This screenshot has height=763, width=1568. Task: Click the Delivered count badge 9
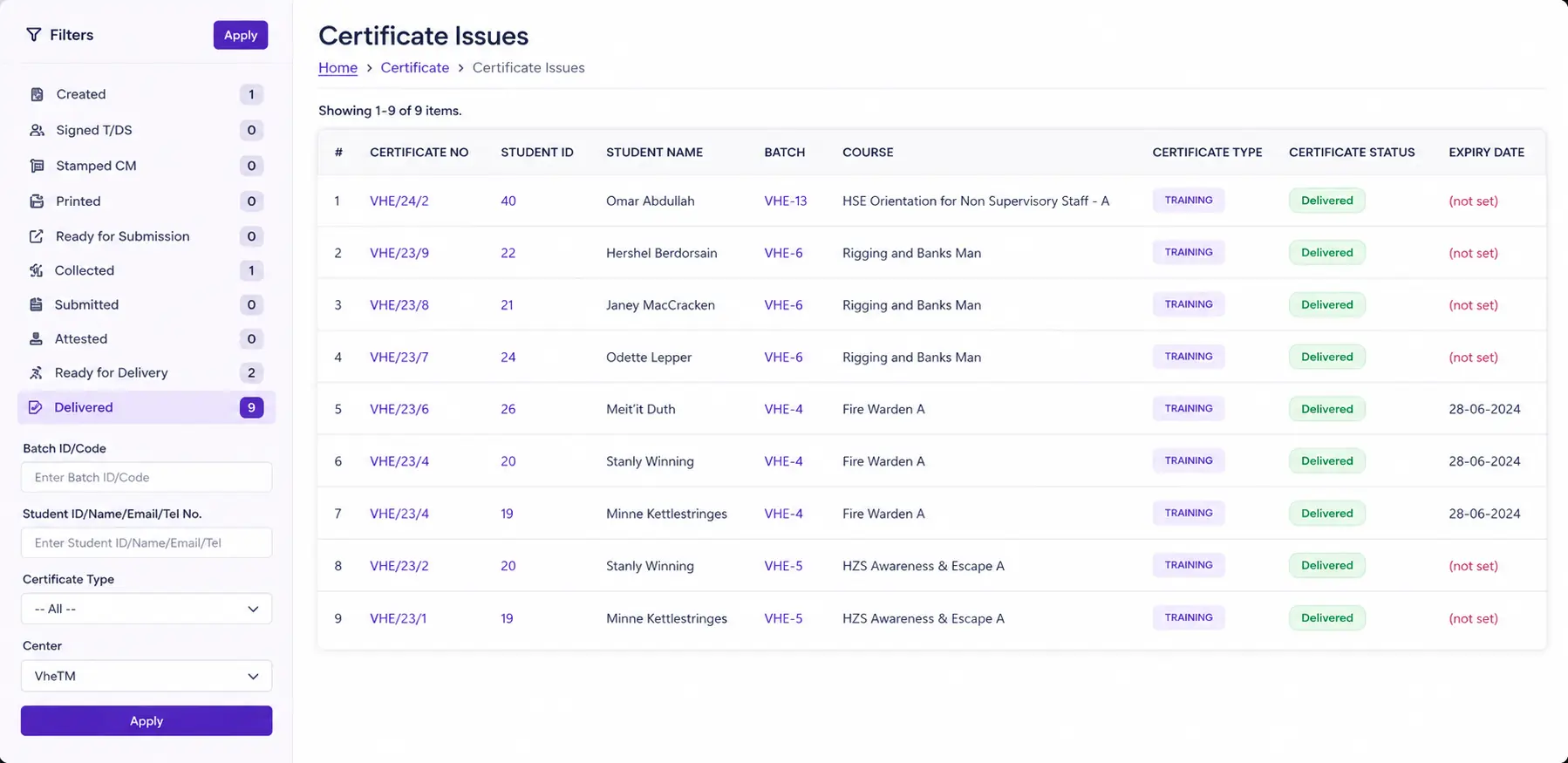coord(251,407)
